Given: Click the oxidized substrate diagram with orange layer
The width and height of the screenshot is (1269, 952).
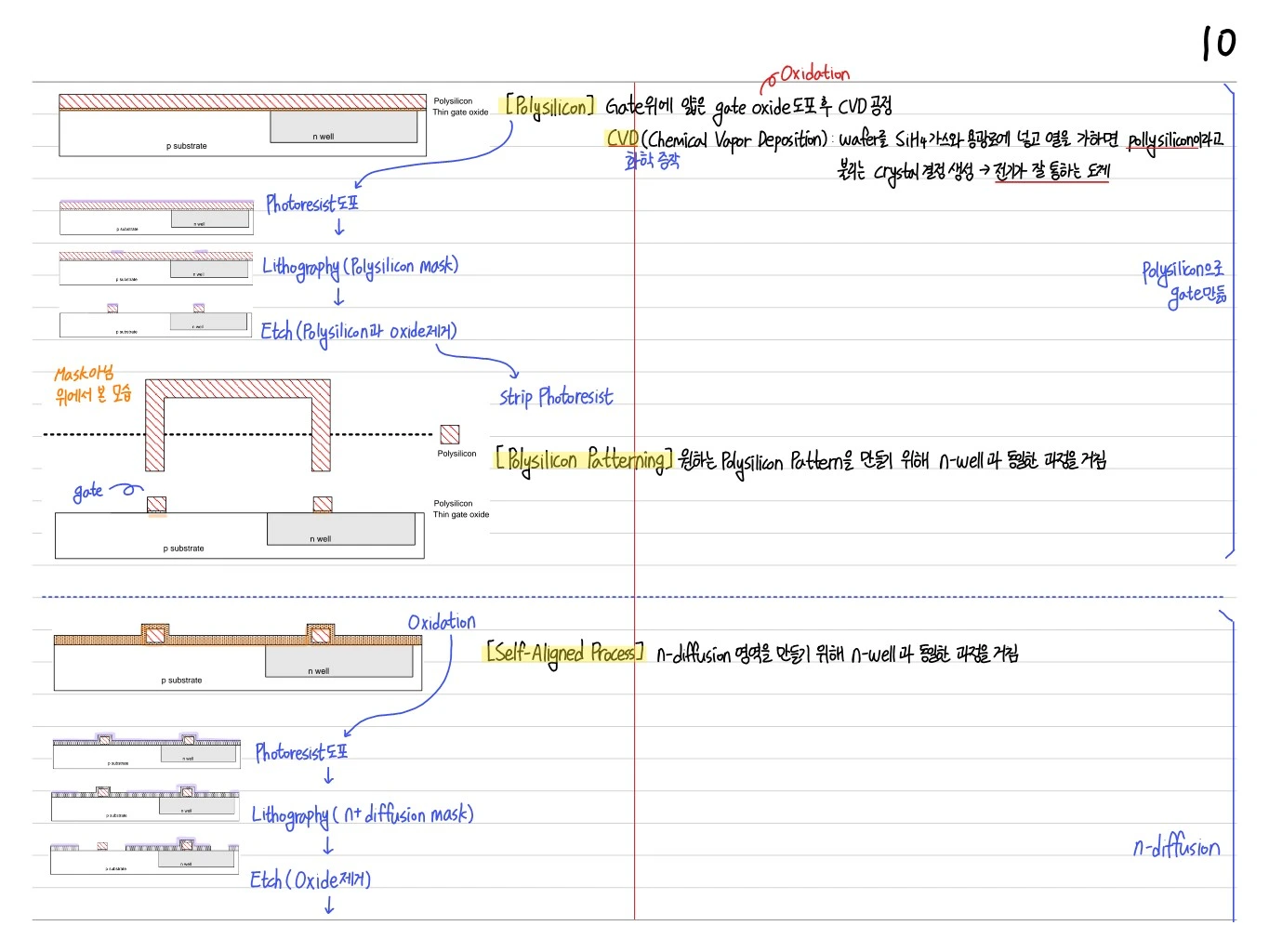Looking at the screenshot, I should click(238, 657).
